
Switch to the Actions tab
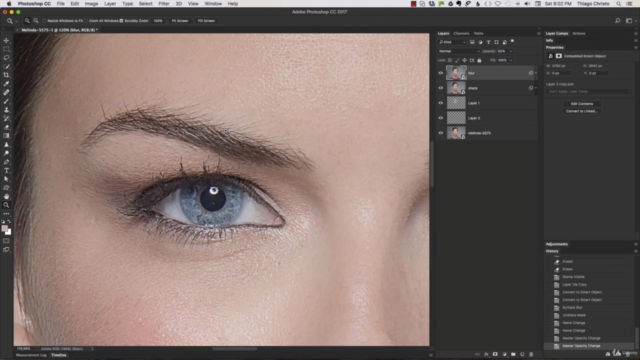pos(579,33)
